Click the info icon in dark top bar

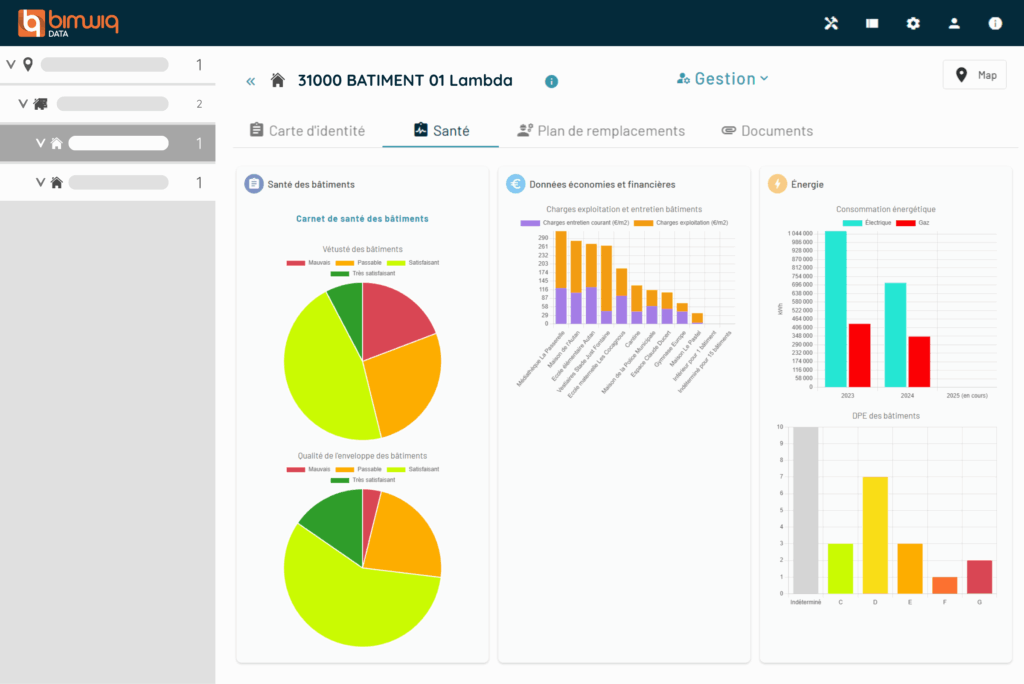coord(995,23)
